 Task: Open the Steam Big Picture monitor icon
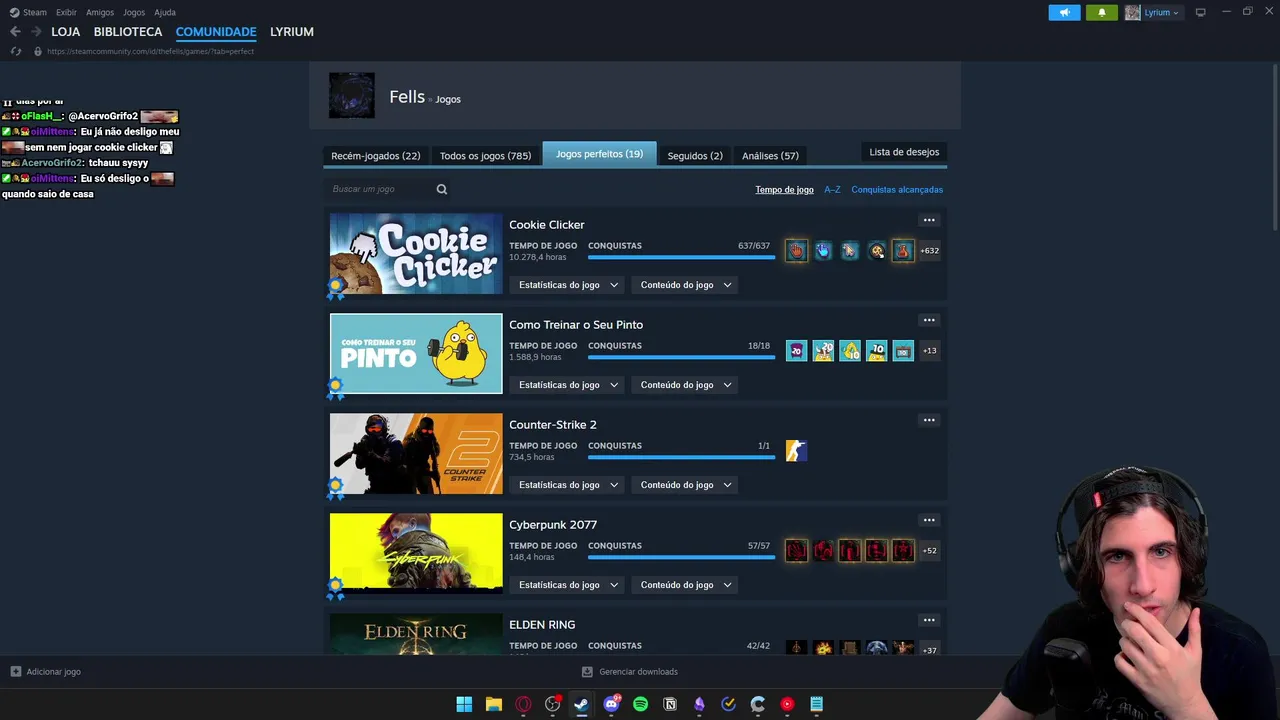click(1200, 12)
